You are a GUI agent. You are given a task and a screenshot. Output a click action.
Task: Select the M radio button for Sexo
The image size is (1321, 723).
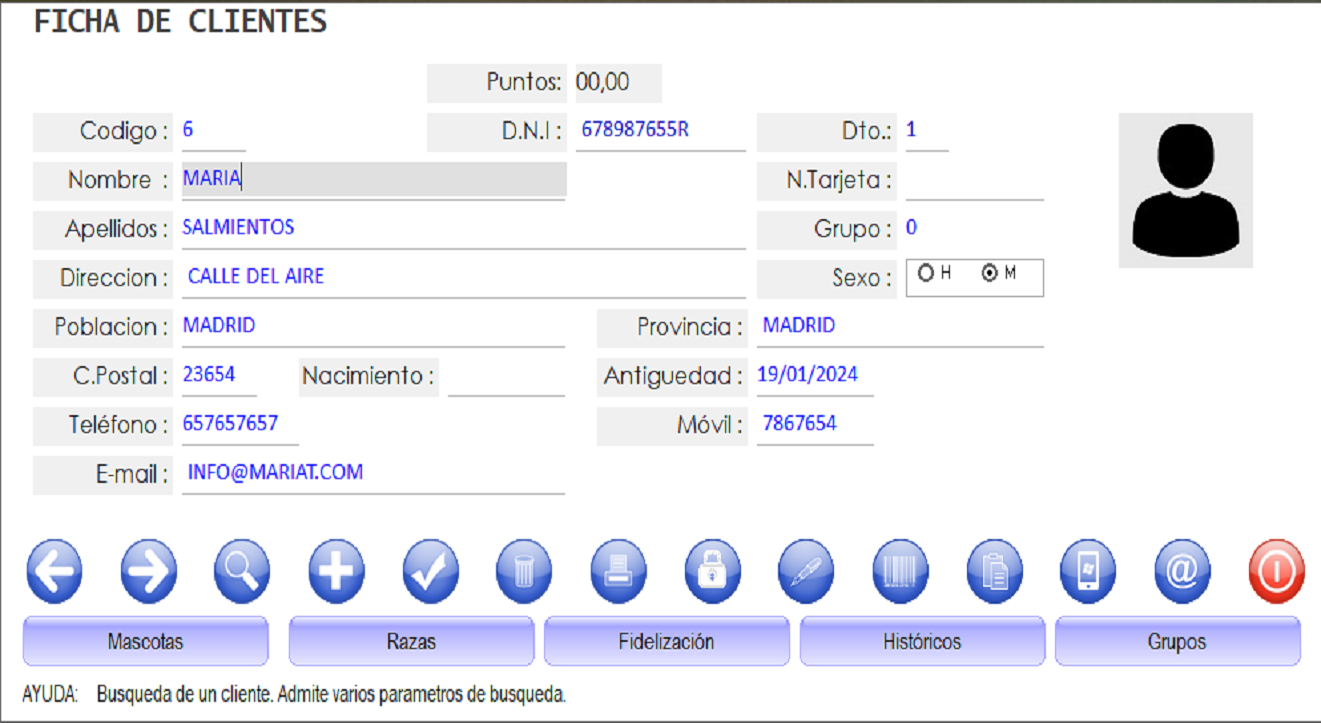pyautogui.click(x=990, y=273)
